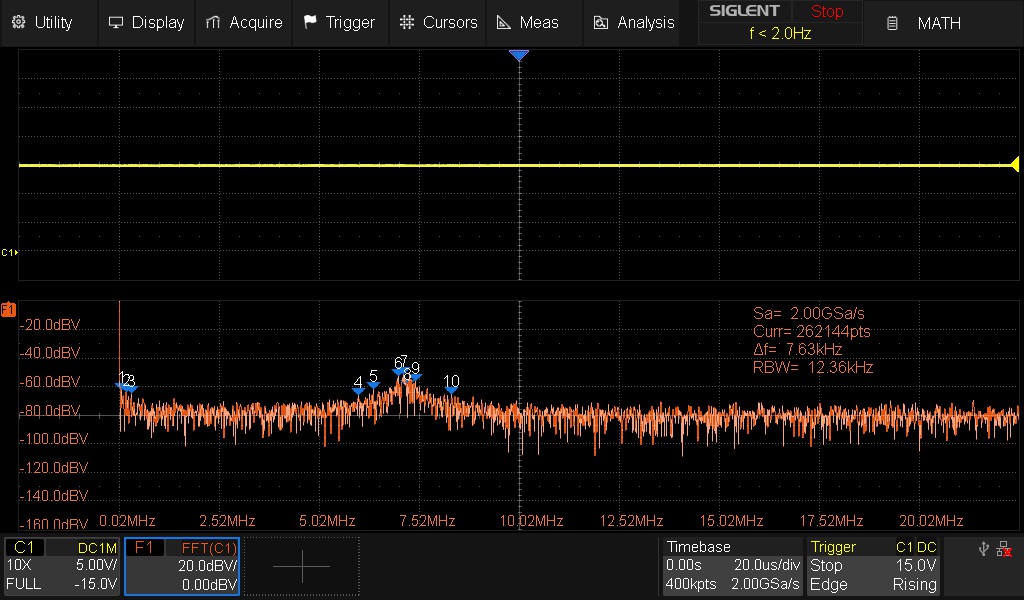Screen dimensions: 1024x600
Task: Select FFT peak marker 10
Action: coord(451,385)
